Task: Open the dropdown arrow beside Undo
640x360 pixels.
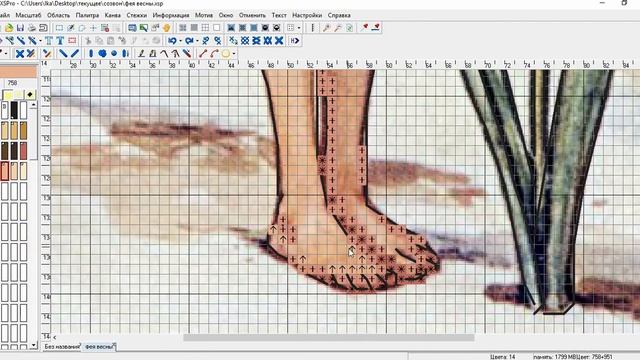Action: click(180, 41)
